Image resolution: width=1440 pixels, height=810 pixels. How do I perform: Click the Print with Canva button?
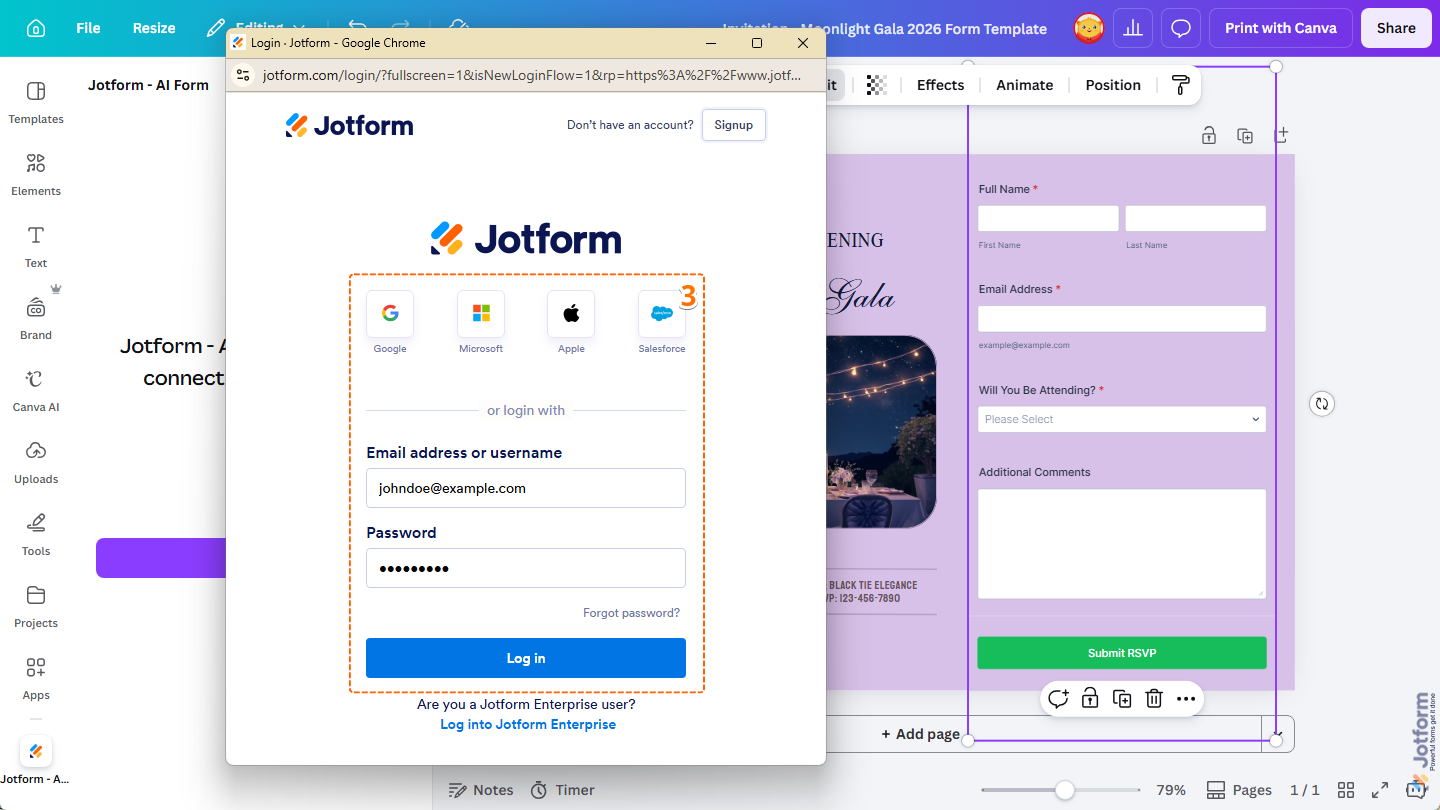1281,28
